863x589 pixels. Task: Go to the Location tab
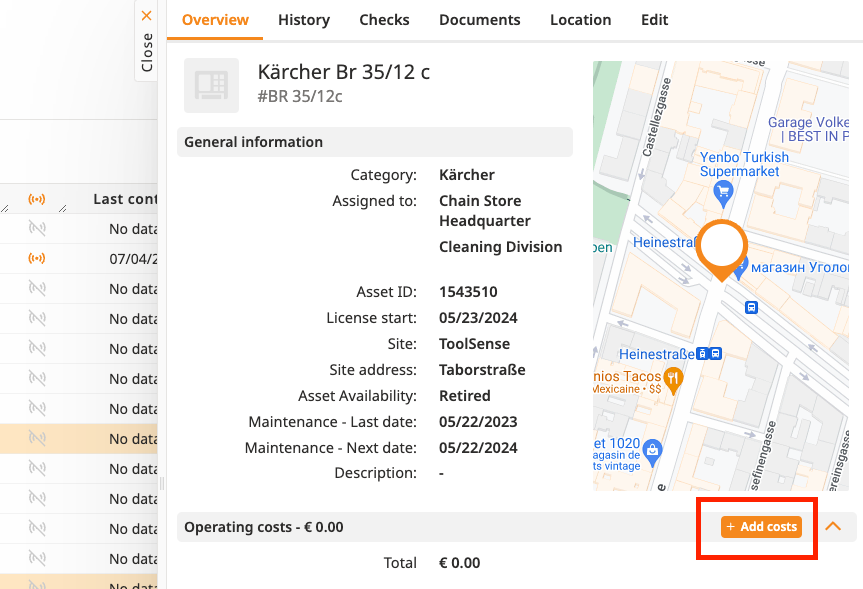pos(580,20)
